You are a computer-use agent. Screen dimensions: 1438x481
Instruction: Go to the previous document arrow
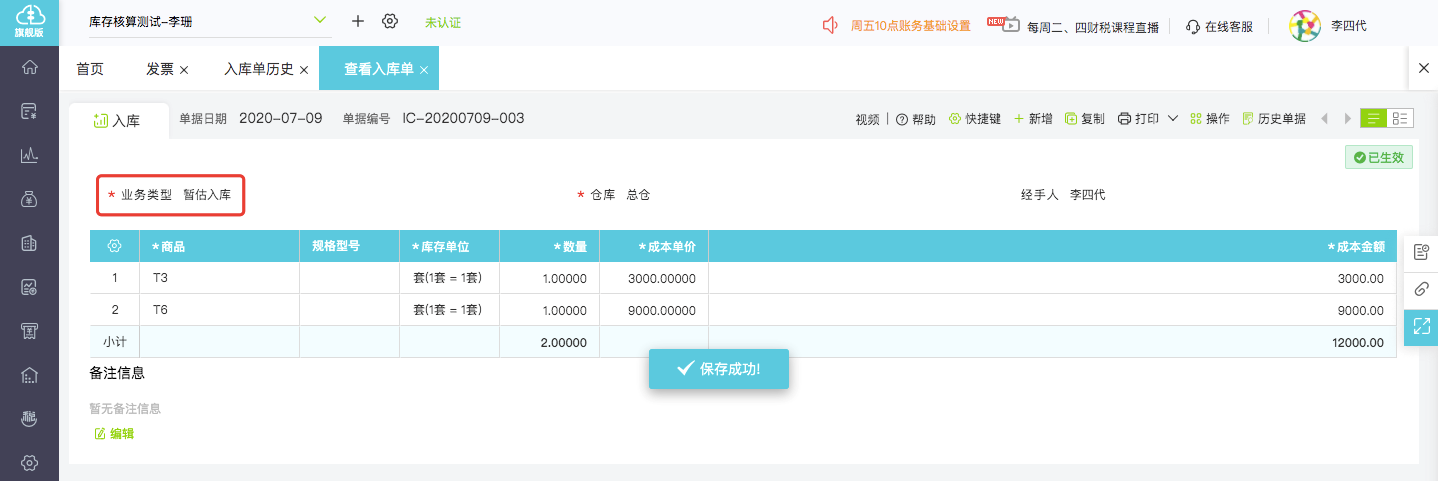coord(1325,119)
